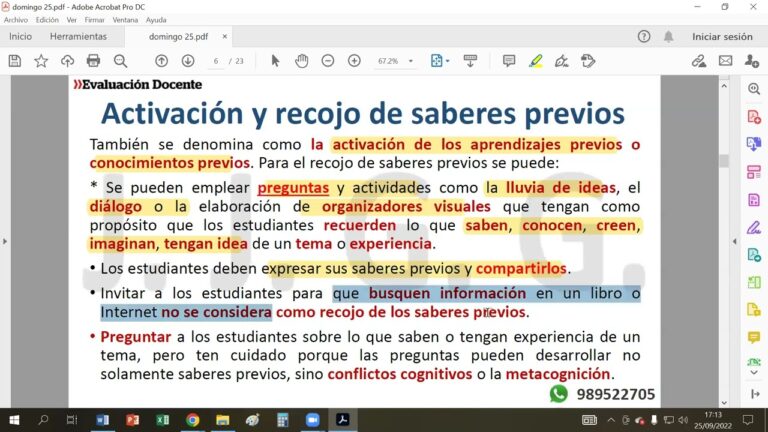Viewport: 768px width, 432px height.
Task: Print the document
Action: click(x=93, y=61)
